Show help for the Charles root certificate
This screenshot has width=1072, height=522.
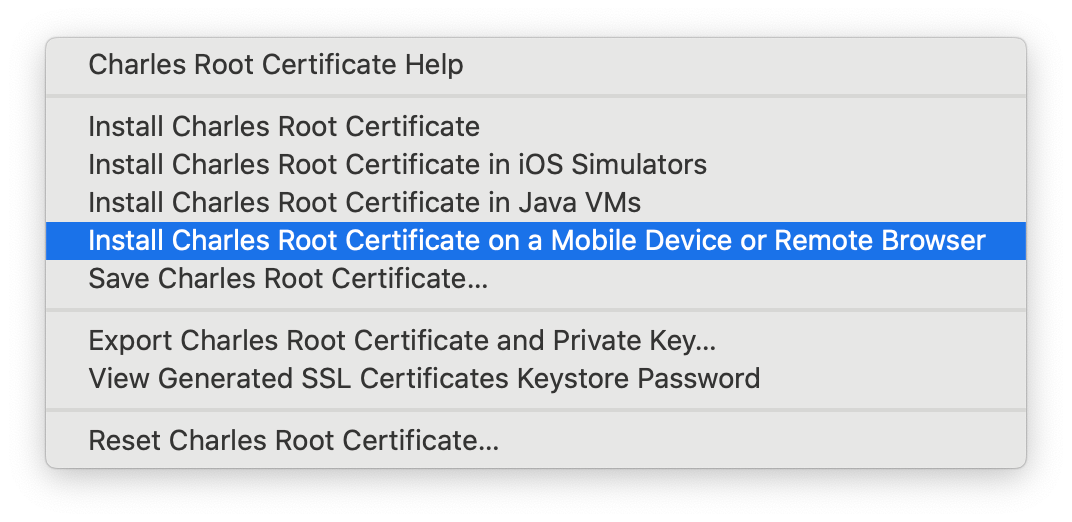pos(536,66)
